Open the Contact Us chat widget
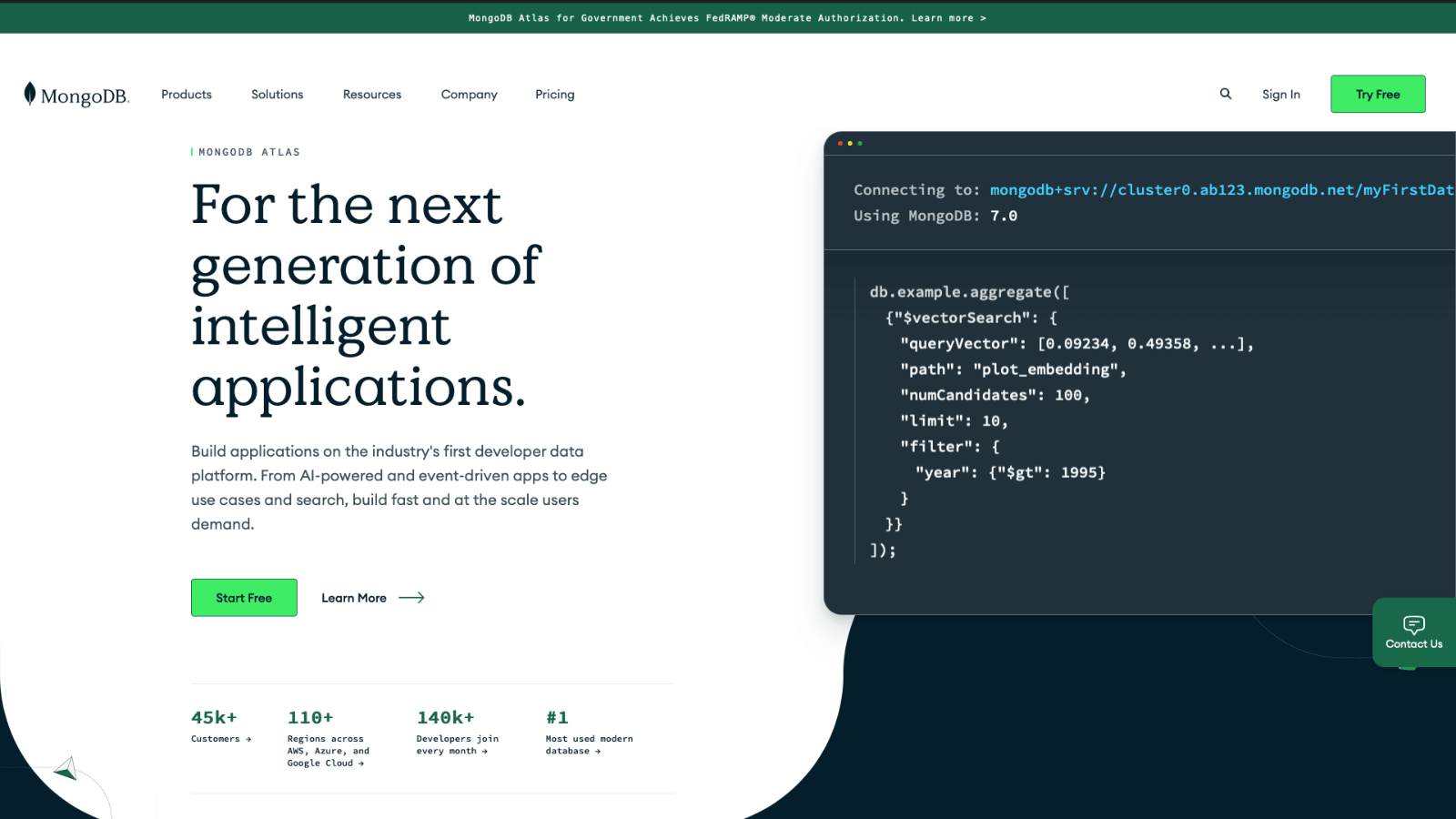The width and height of the screenshot is (1456, 819). pyautogui.click(x=1414, y=632)
